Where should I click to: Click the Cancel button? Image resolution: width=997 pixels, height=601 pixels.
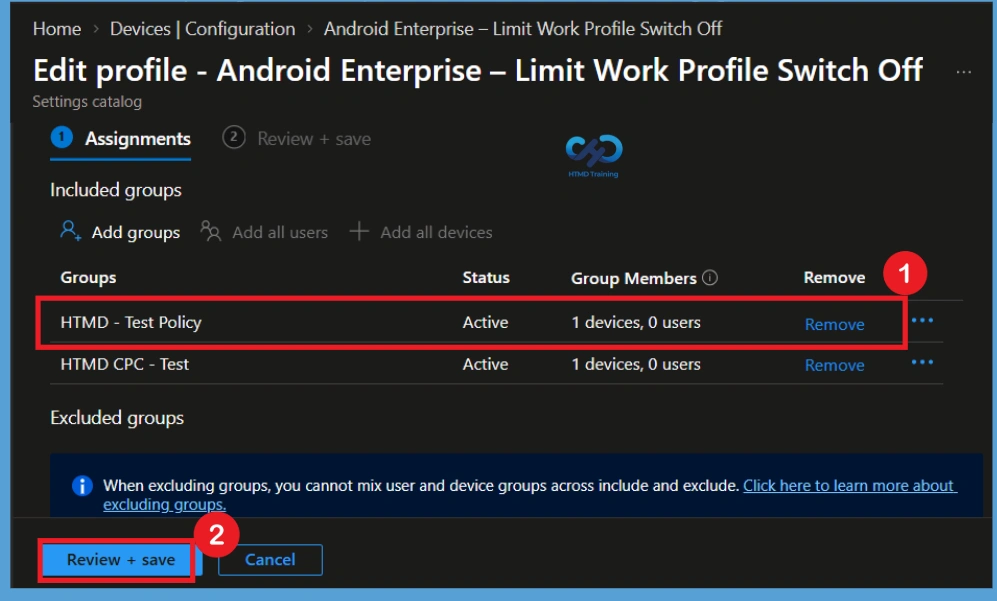[x=270, y=560]
